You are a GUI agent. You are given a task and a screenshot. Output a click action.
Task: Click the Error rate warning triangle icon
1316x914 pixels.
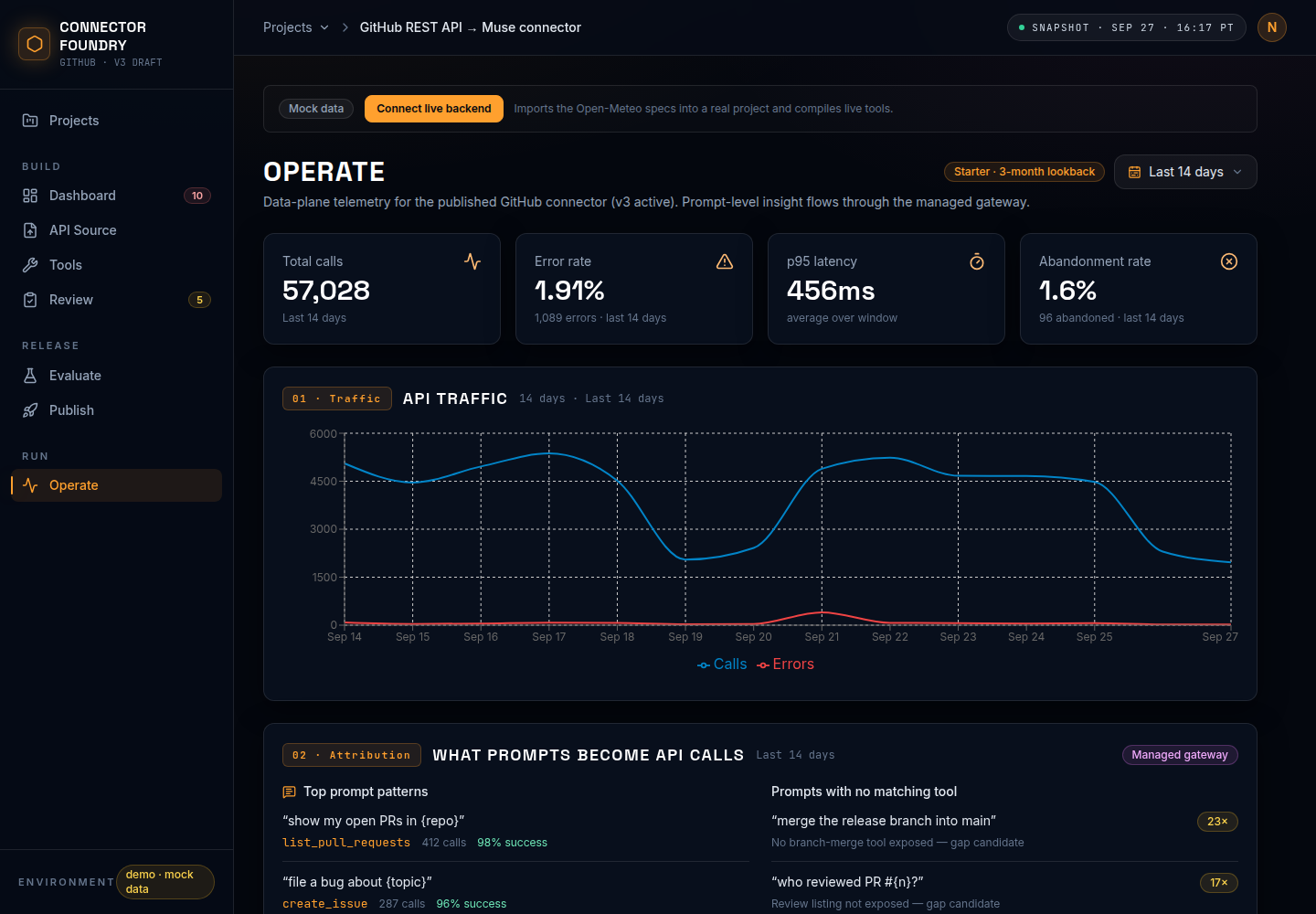[725, 261]
